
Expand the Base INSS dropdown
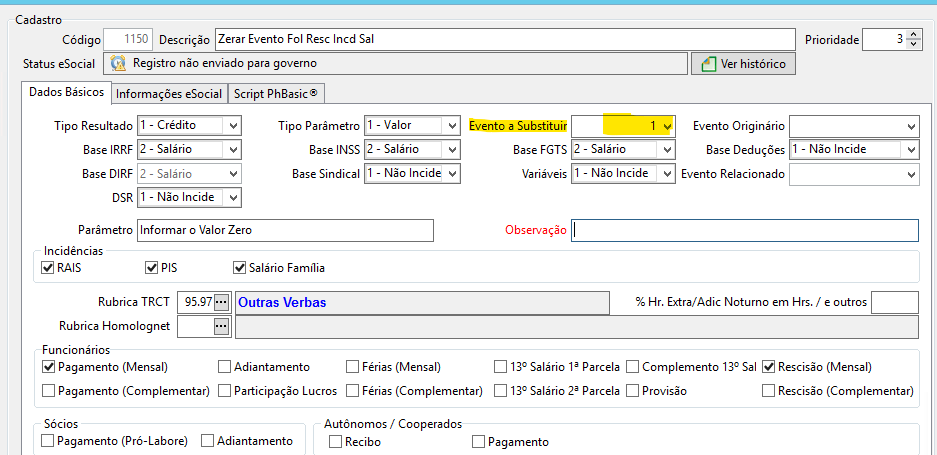click(452, 149)
